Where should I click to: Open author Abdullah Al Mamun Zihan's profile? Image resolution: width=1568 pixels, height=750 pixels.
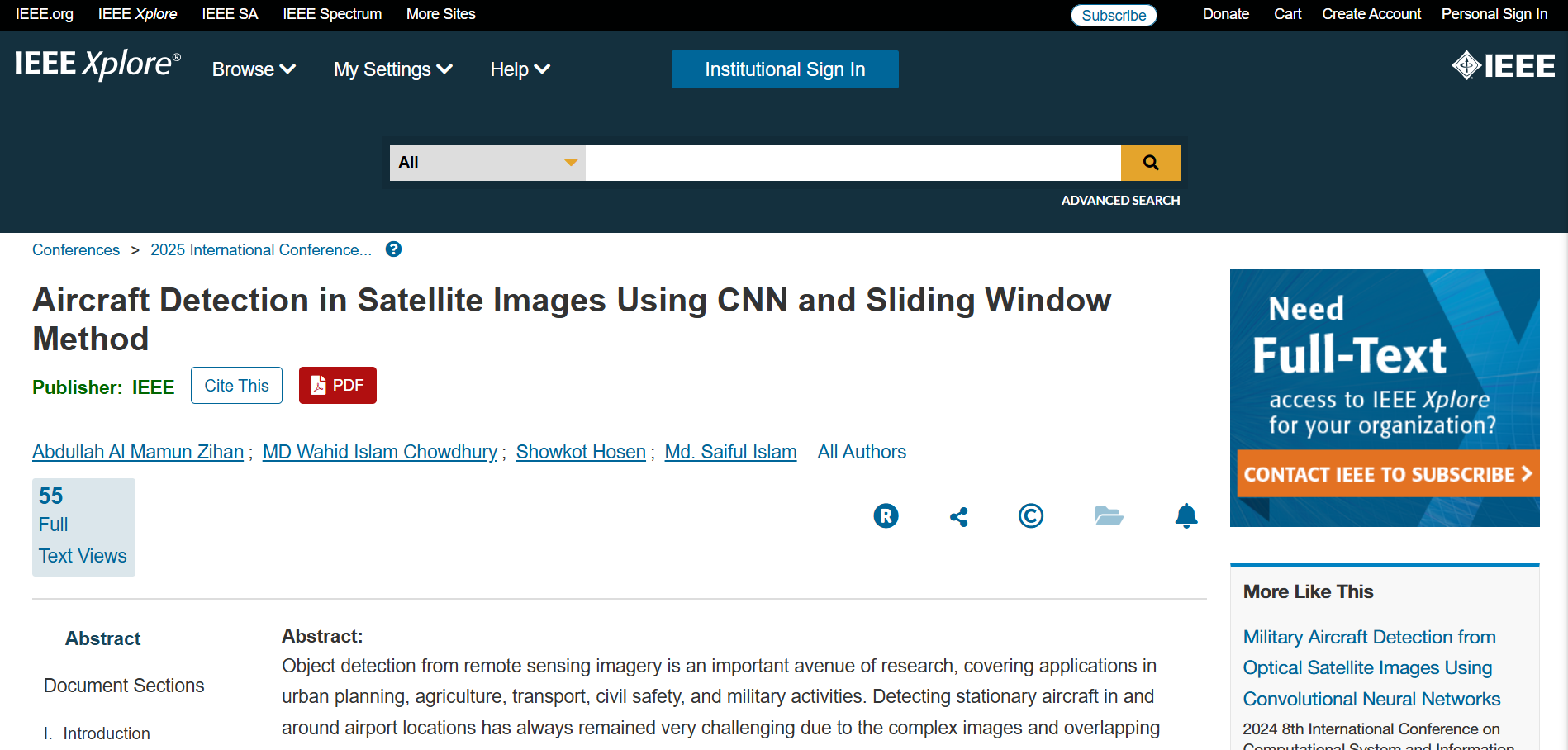pyautogui.click(x=138, y=452)
